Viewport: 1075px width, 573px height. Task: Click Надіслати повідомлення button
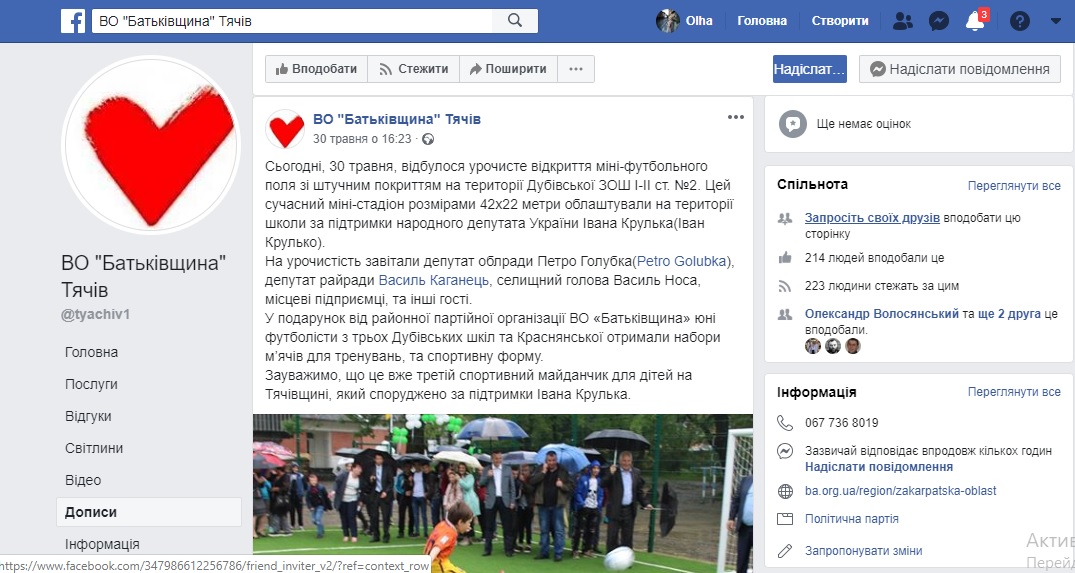click(960, 69)
